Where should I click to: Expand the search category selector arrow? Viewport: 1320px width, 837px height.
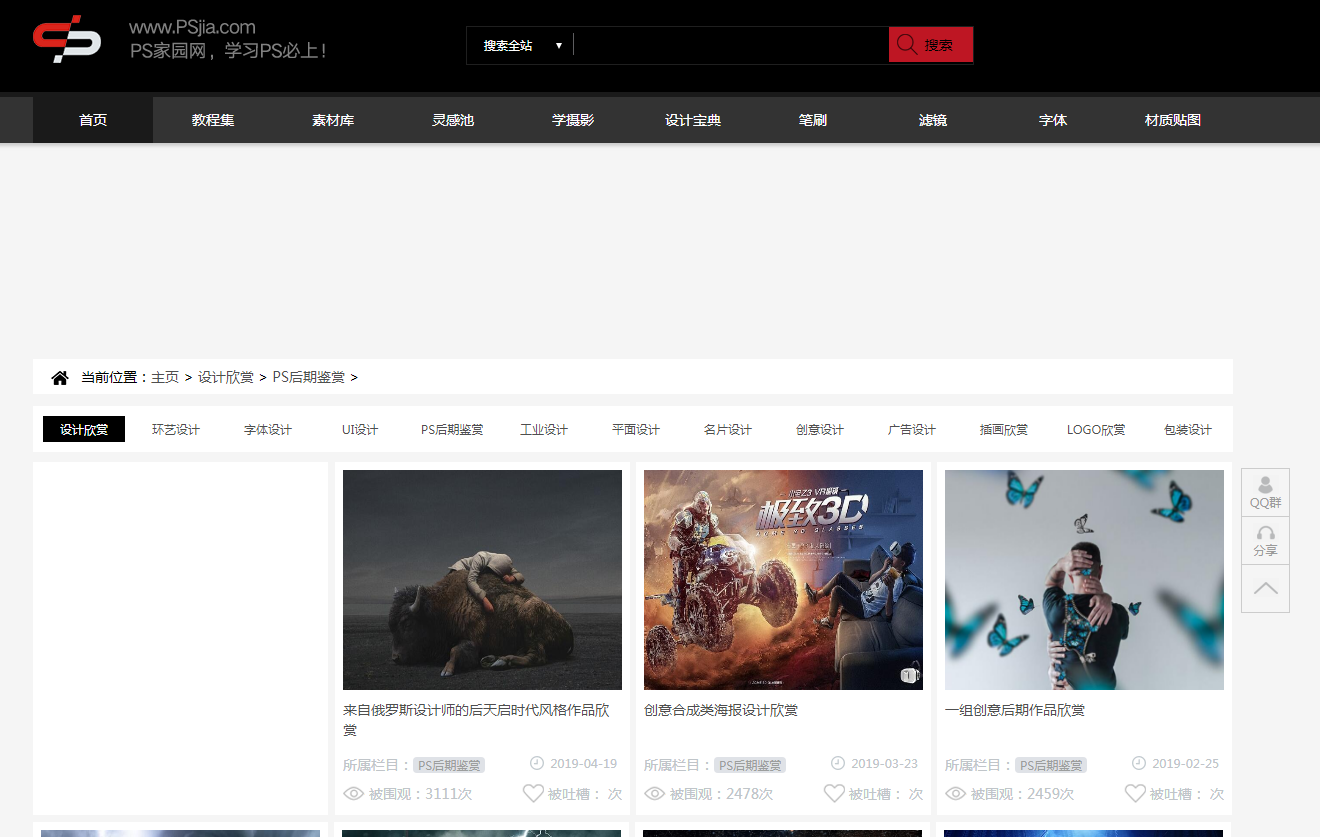coord(560,44)
